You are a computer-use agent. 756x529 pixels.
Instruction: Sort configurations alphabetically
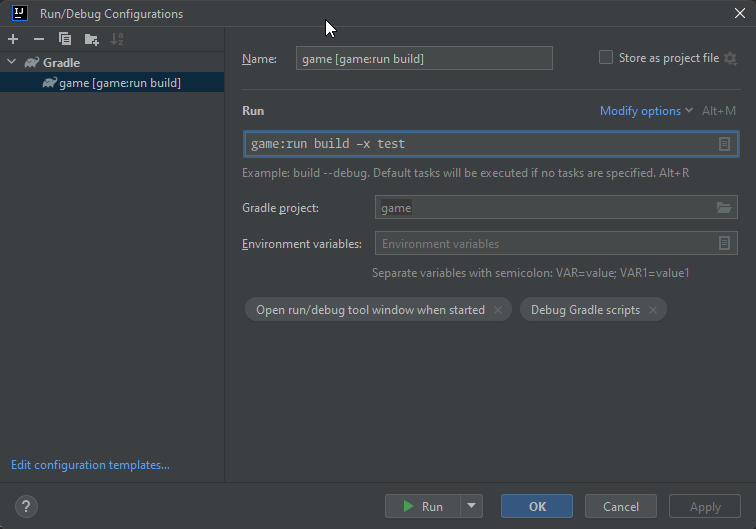[x=117, y=39]
